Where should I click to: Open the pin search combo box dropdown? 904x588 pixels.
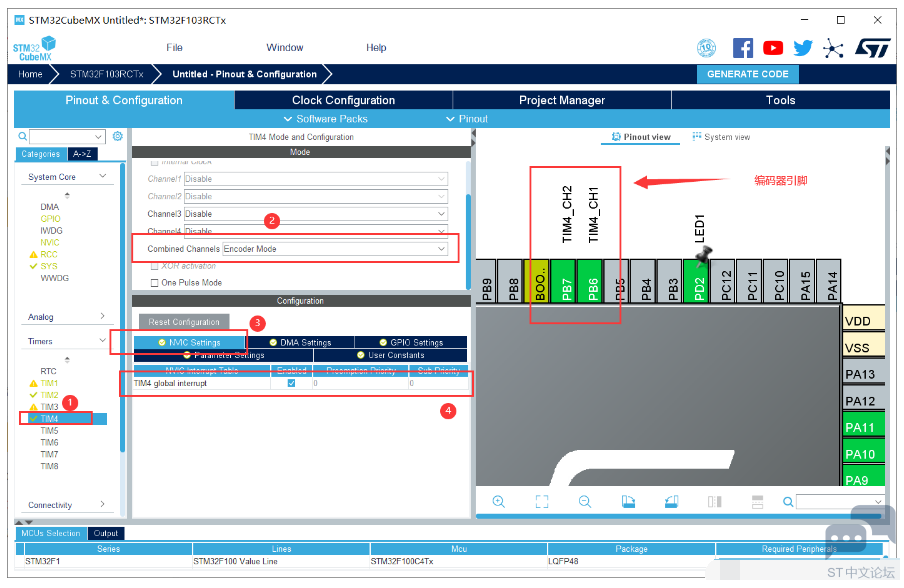click(x=877, y=502)
